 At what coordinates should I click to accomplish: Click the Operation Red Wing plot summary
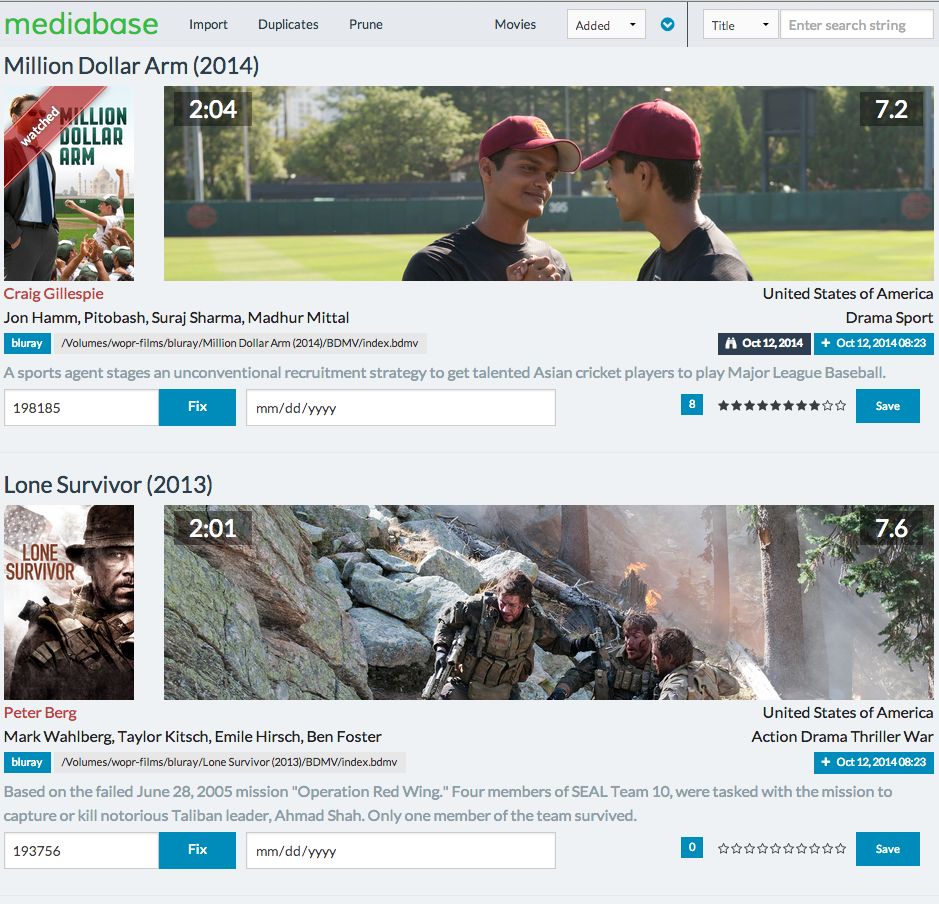(448, 803)
